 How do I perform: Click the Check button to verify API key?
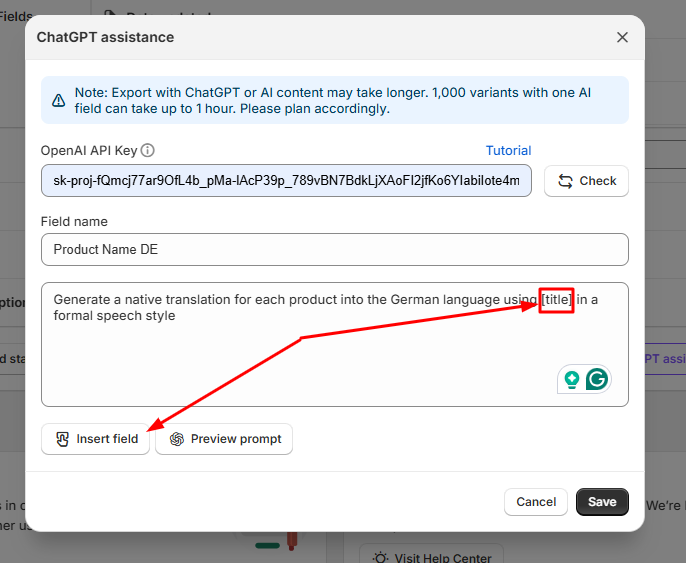(586, 181)
